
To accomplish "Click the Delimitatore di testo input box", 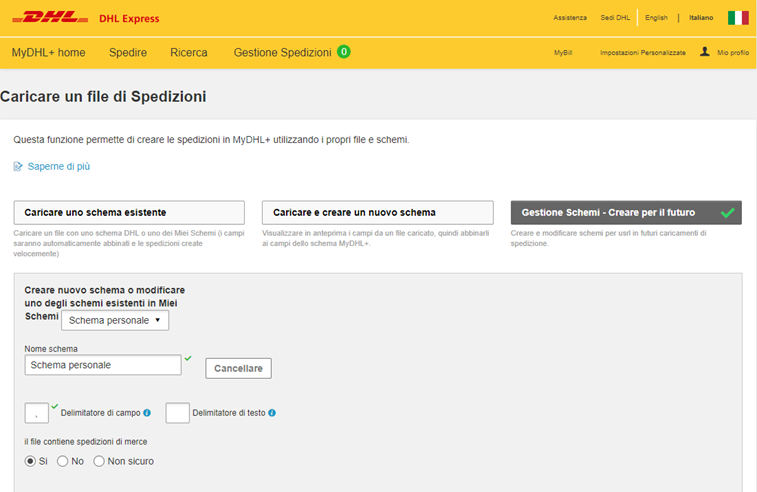I will coord(177,412).
